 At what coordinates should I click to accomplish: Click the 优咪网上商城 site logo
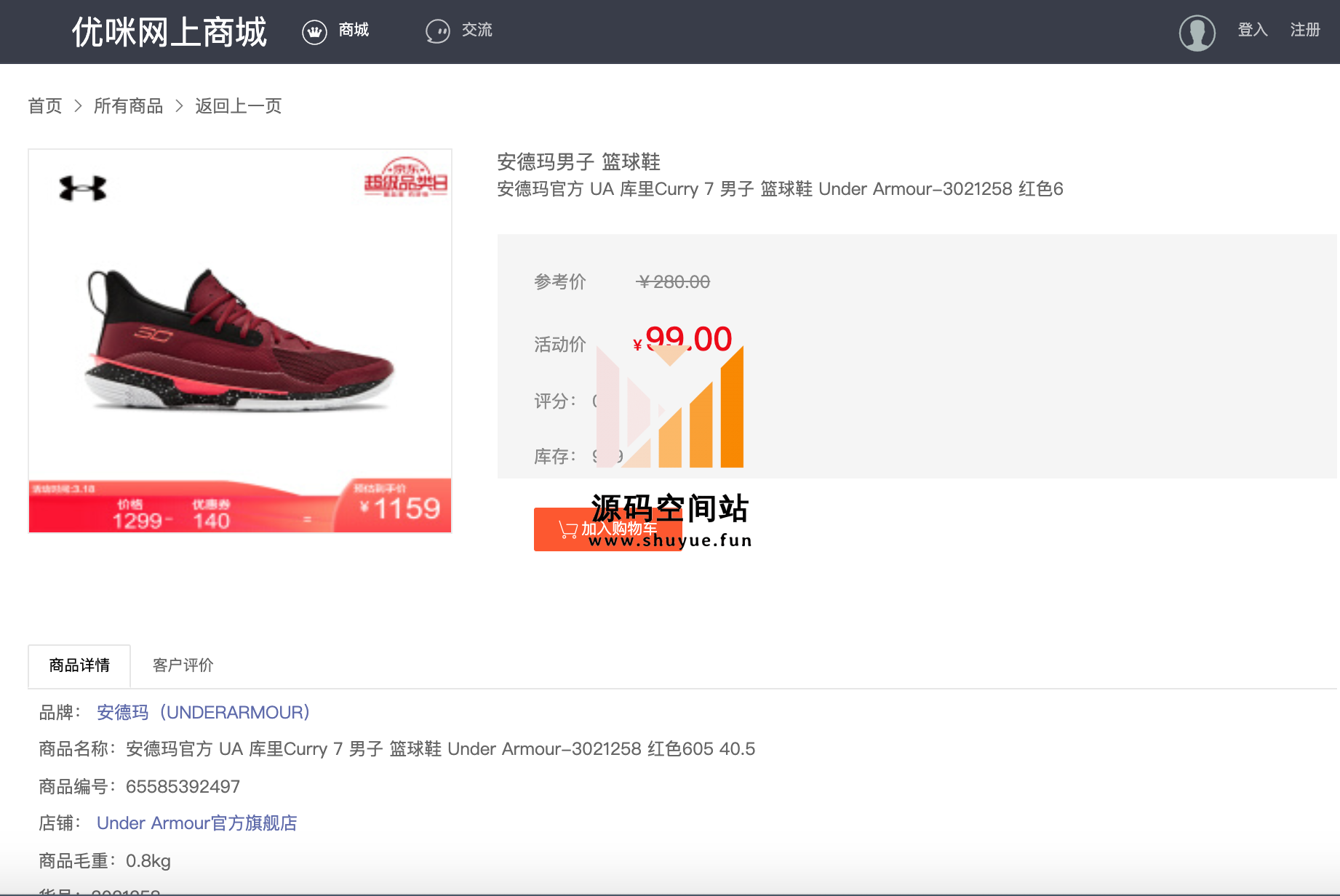pos(169,32)
